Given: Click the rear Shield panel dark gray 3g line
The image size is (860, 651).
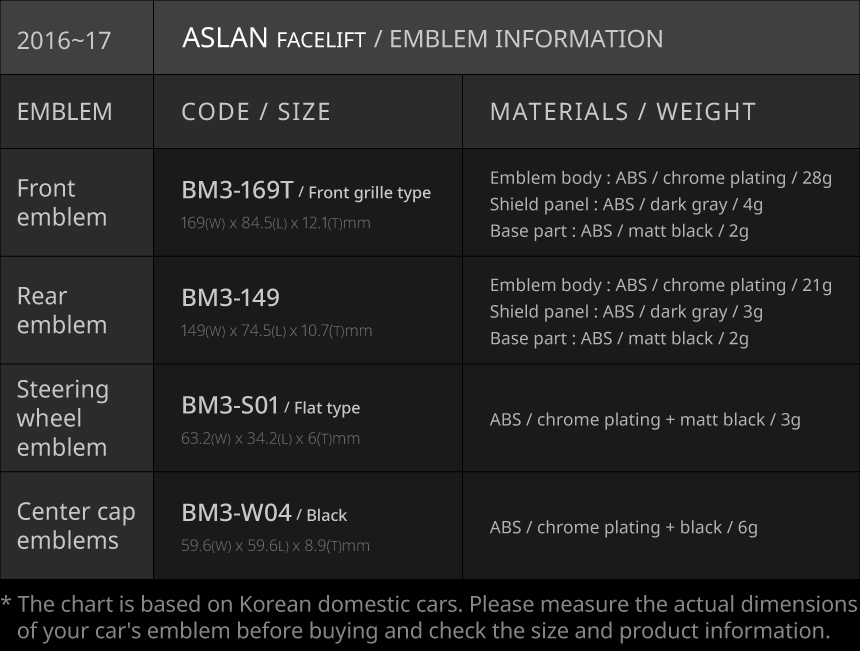Looking at the screenshot, I should [x=626, y=312].
